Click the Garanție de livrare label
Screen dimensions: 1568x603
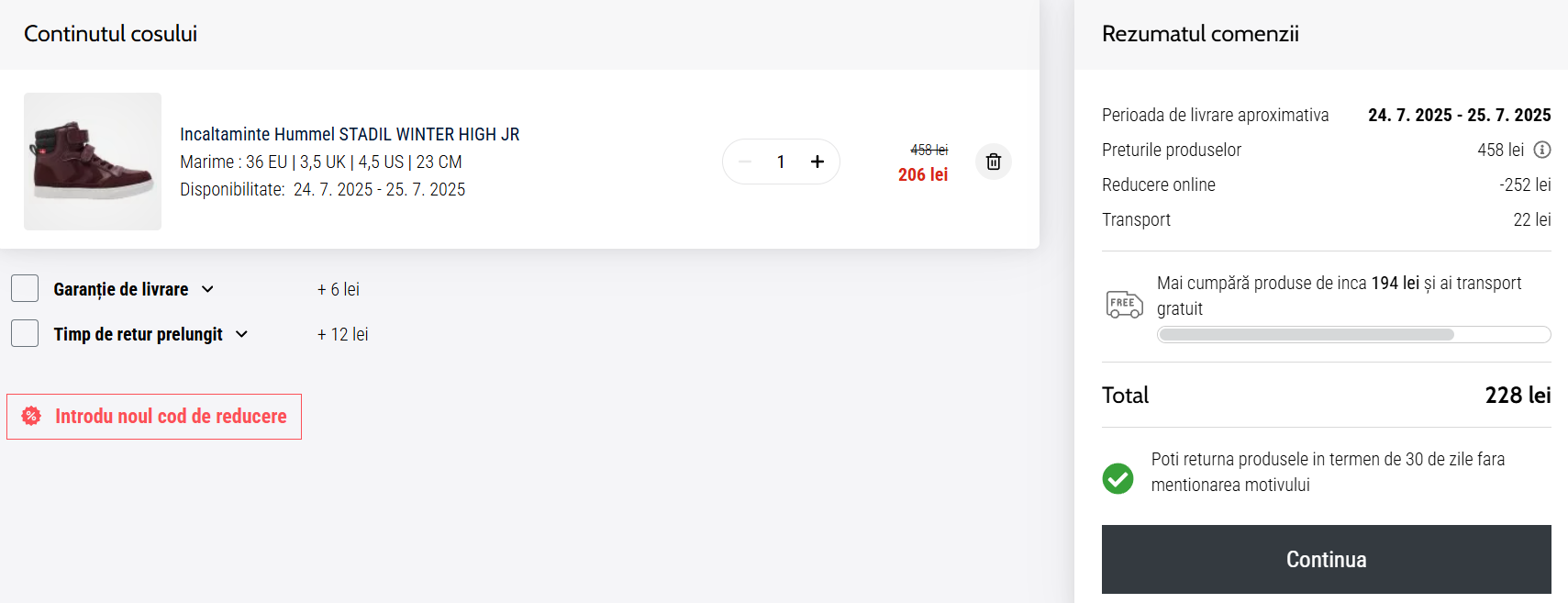click(x=121, y=289)
